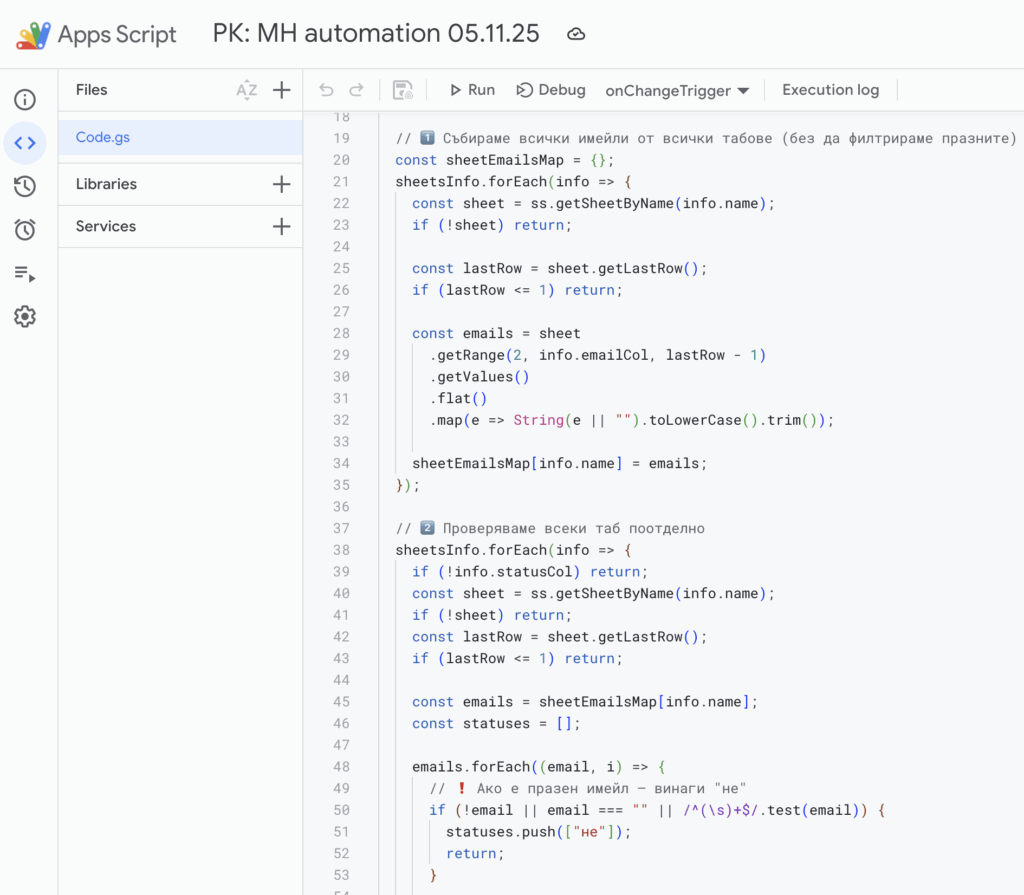
Task: Open Project Settings gear icon
Action: click(x=25, y=317)
